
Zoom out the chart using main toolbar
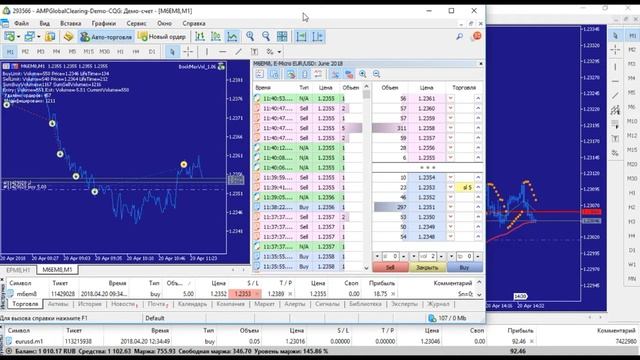(266, 37)
